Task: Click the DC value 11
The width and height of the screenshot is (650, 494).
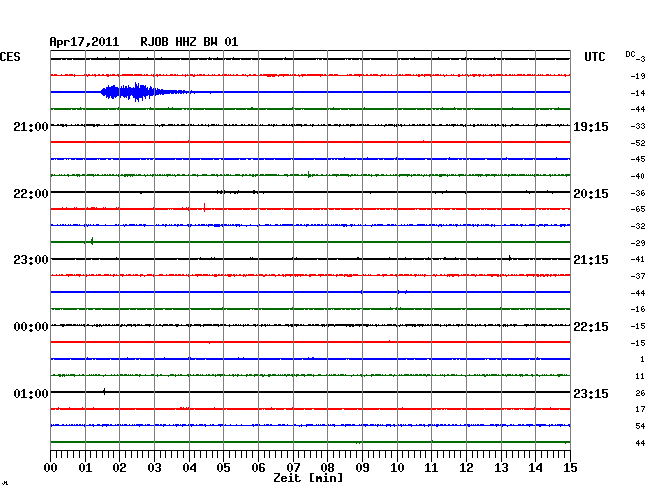Action: (640, 376)
